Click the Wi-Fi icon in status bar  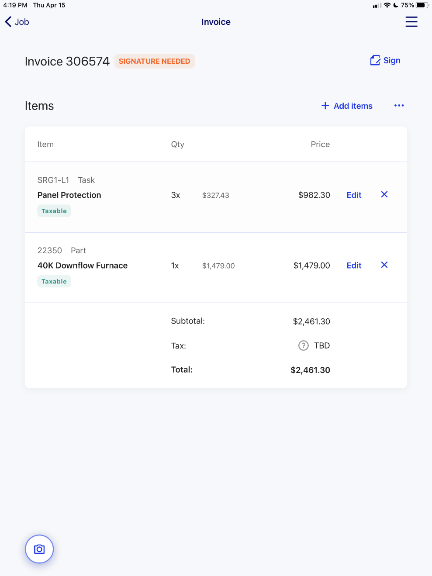pos(387,5)
